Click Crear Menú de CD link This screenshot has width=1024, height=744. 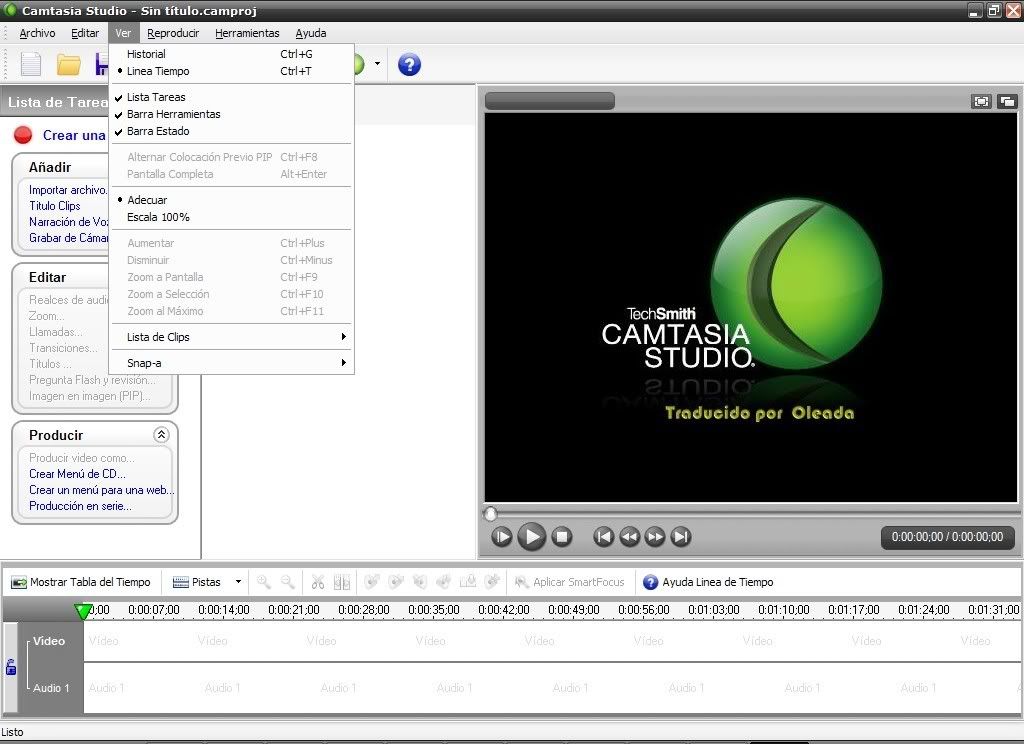(77, 474)
